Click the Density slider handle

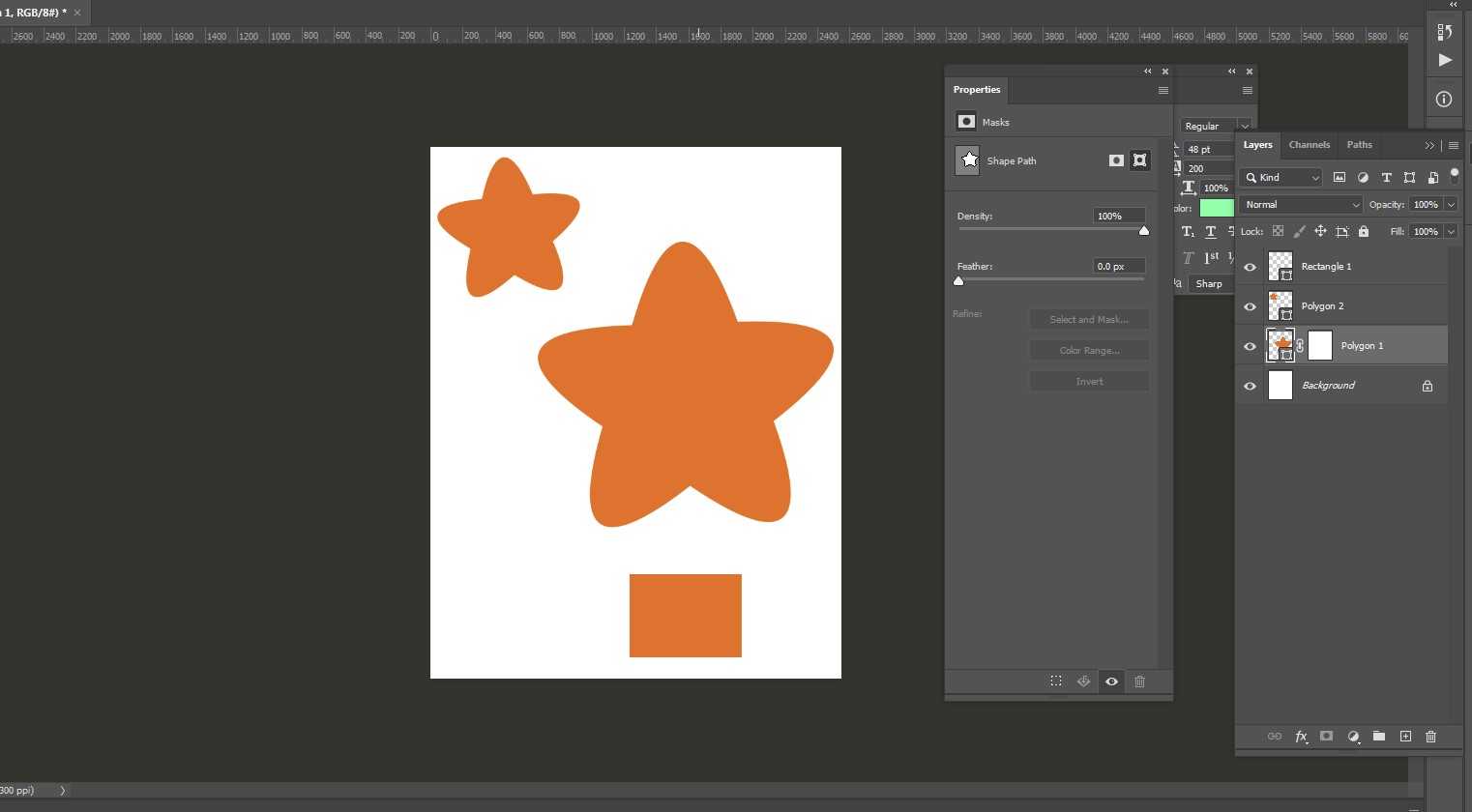pyautogui.click(x=1144, y=231)
